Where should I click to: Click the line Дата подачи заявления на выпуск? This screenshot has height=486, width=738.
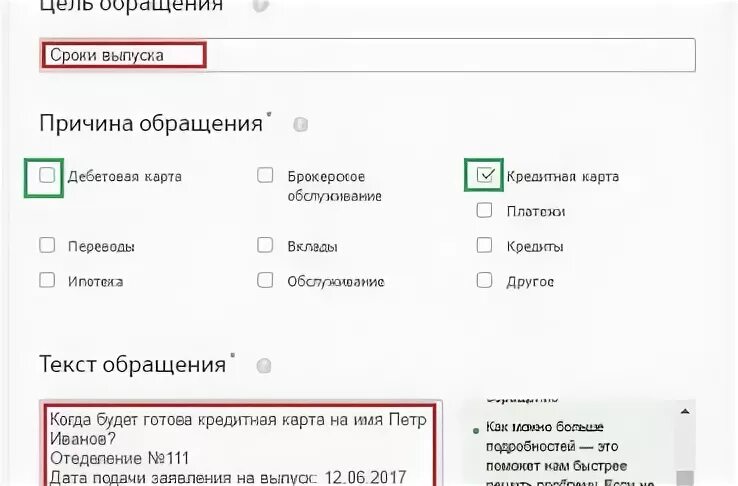(228, 477)
